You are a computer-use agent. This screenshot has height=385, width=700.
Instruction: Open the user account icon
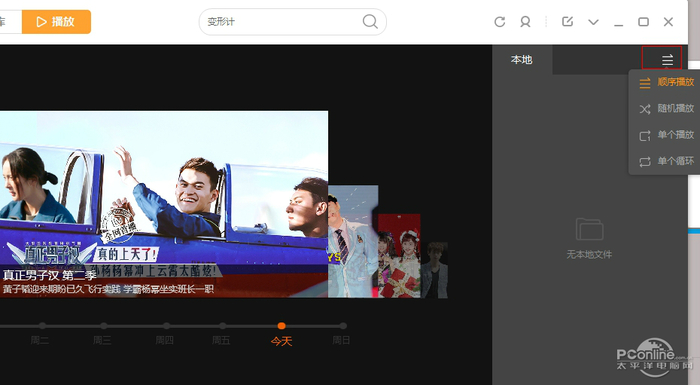pos(525,22)
